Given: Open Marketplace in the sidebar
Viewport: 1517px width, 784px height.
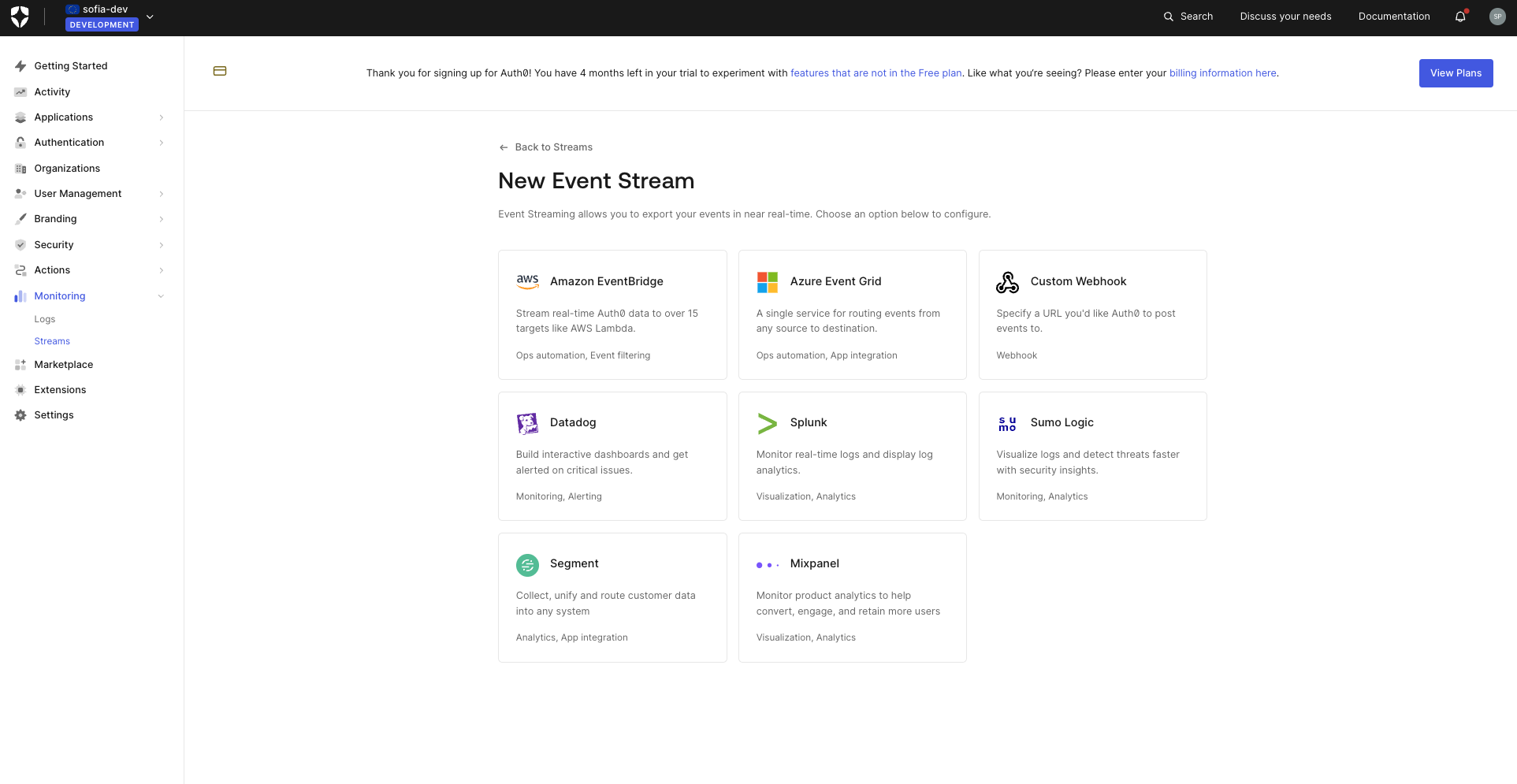Looking at the screenshot, I should 64,365.
